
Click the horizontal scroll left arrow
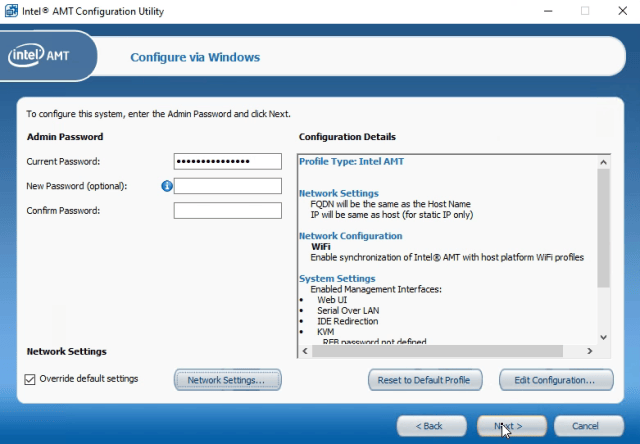(305, 351)
